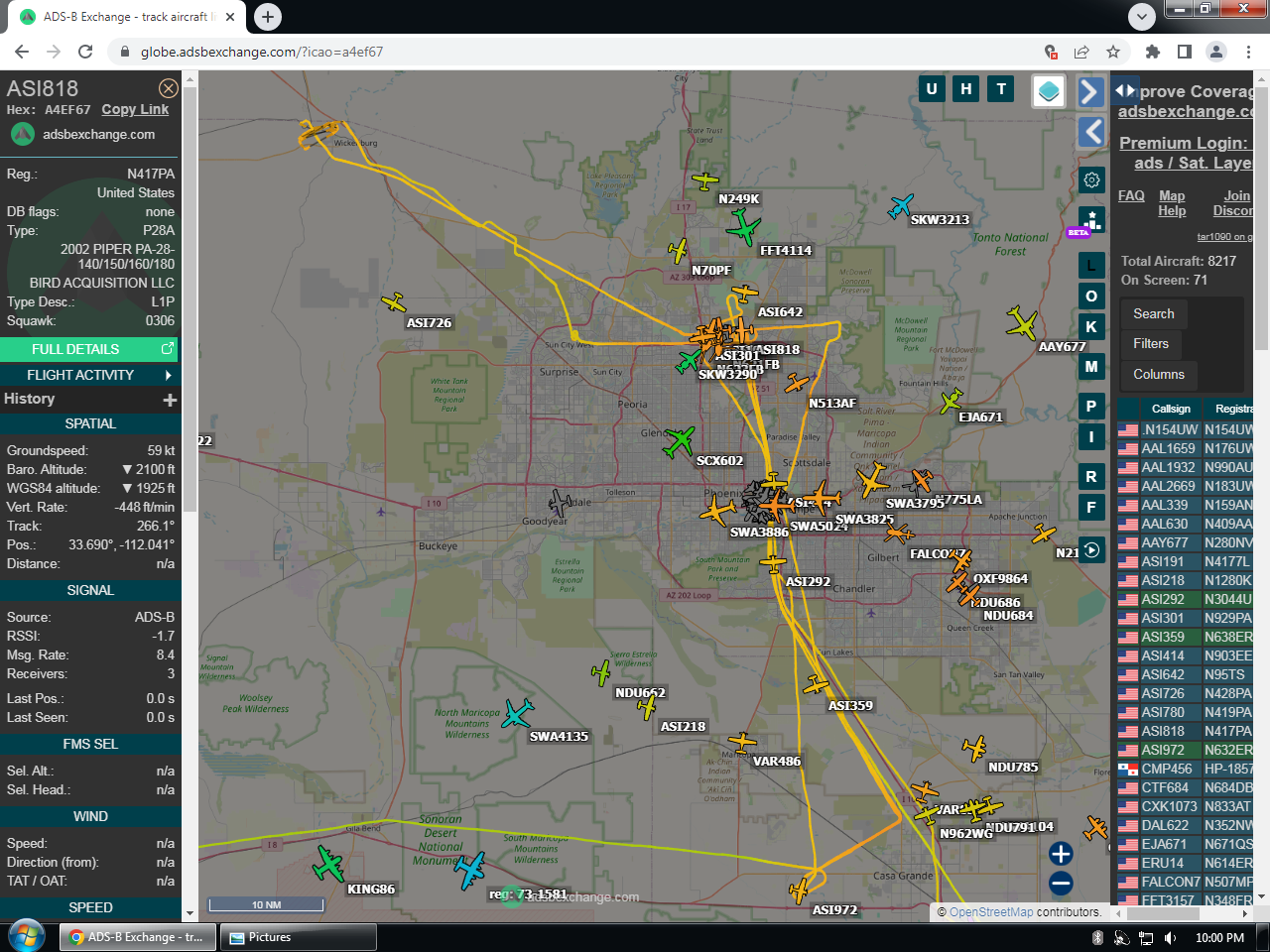
Task: Open the Search tab in sidebar
Action: pos(1154,313)
